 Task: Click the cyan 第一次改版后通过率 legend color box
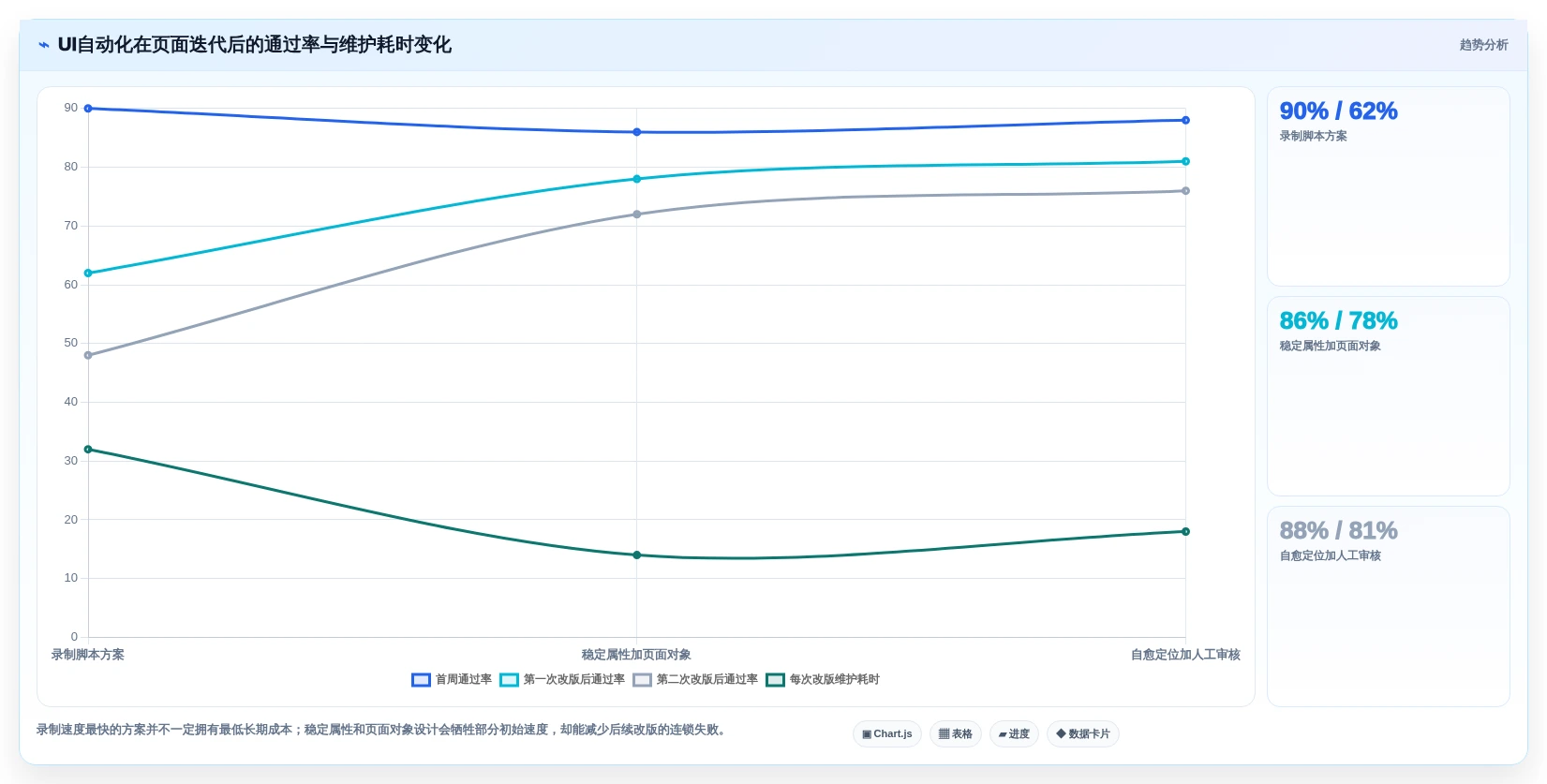(x=509, y=680)
